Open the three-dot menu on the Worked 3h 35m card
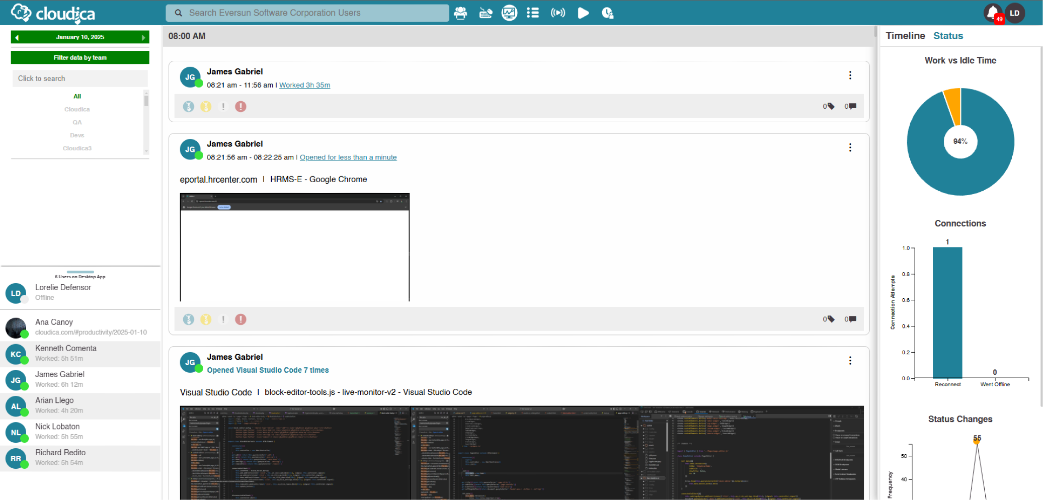The width and height of the screenshot is (1043, 500). (x=850, y=75)
